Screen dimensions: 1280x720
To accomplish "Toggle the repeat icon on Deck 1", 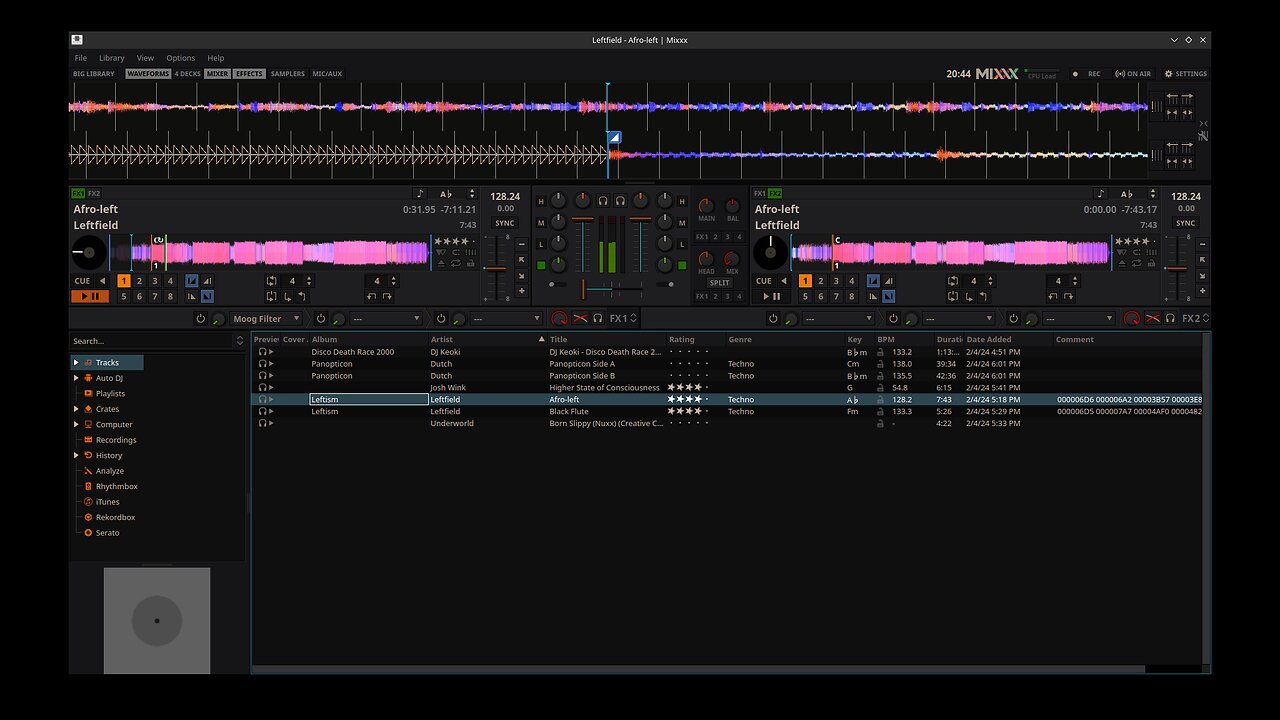I will click(455, 263).
